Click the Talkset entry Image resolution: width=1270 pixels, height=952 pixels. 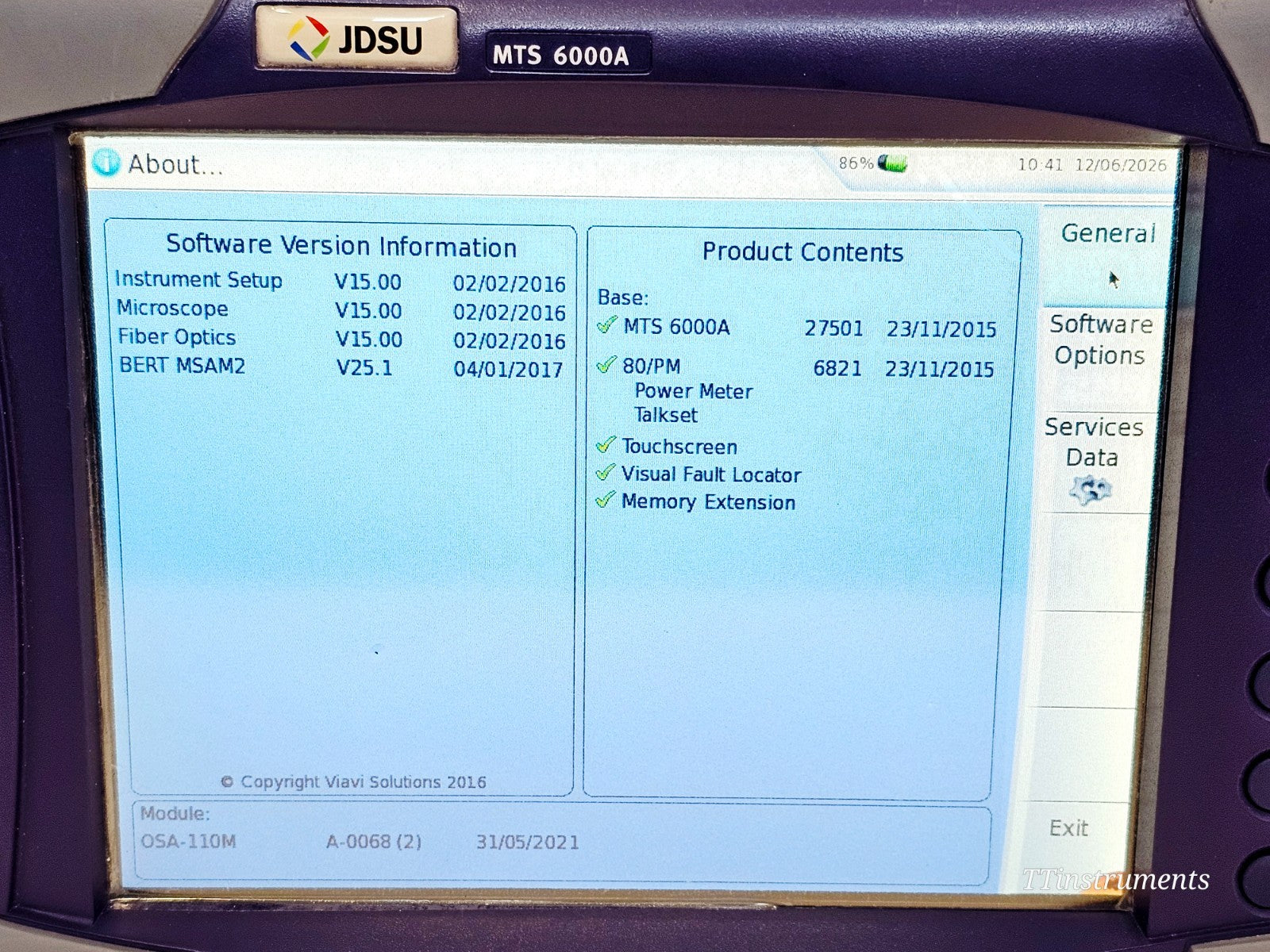(x=665, y=415)
